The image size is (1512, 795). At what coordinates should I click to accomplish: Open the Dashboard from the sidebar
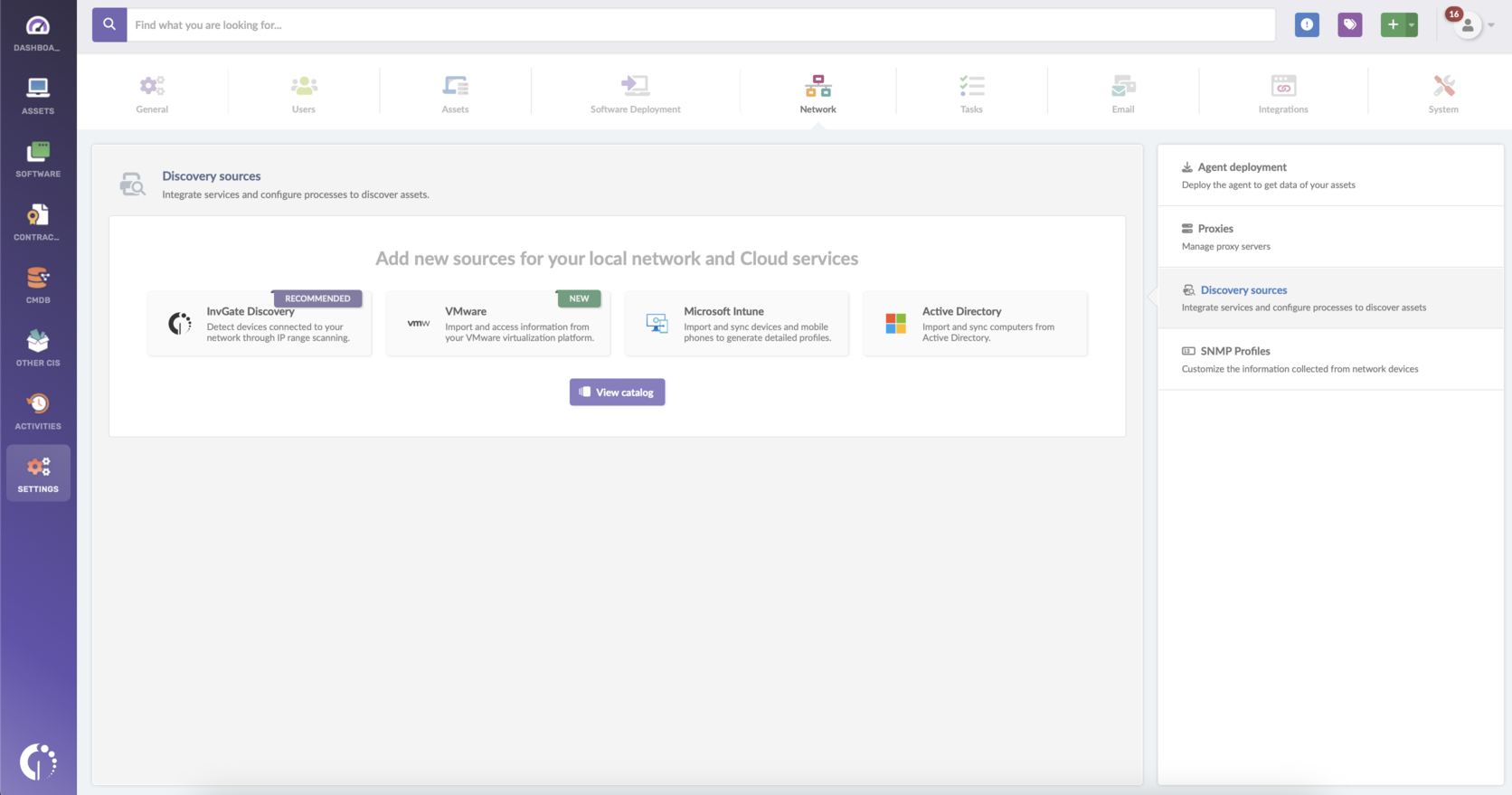coord(37,33)
